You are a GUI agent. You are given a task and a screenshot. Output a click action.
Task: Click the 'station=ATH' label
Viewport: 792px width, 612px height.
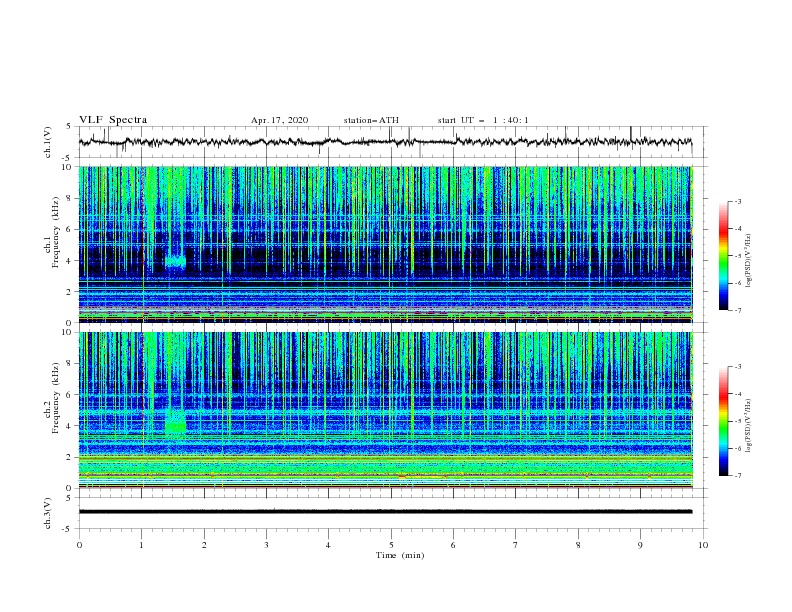pos(371,120)
